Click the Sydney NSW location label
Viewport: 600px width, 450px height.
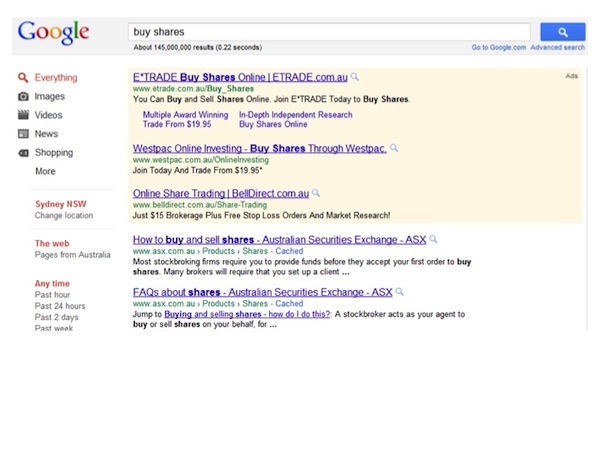pos(61,204)
